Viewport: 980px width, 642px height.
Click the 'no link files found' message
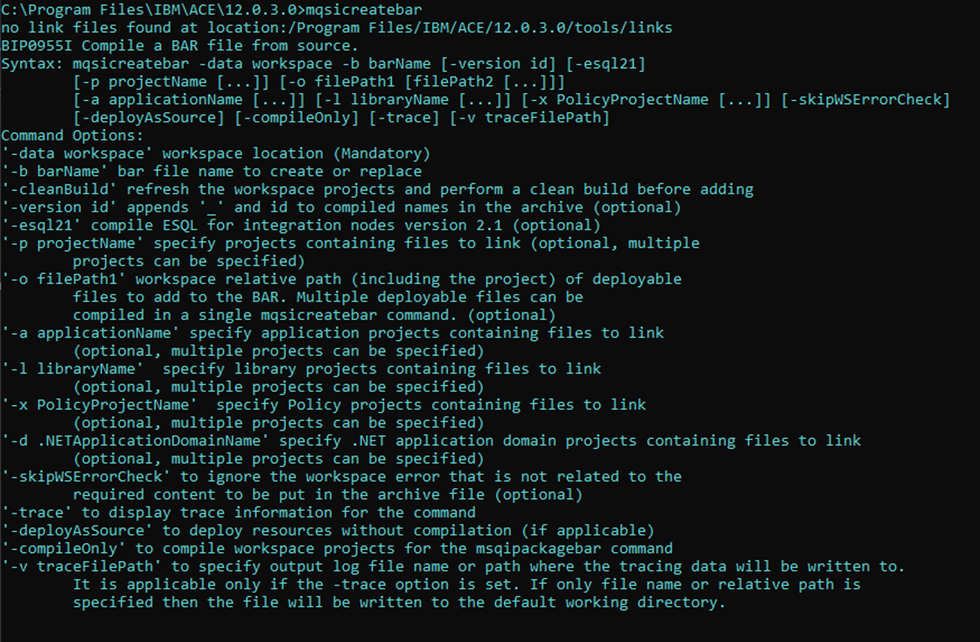tap(337, 28)
